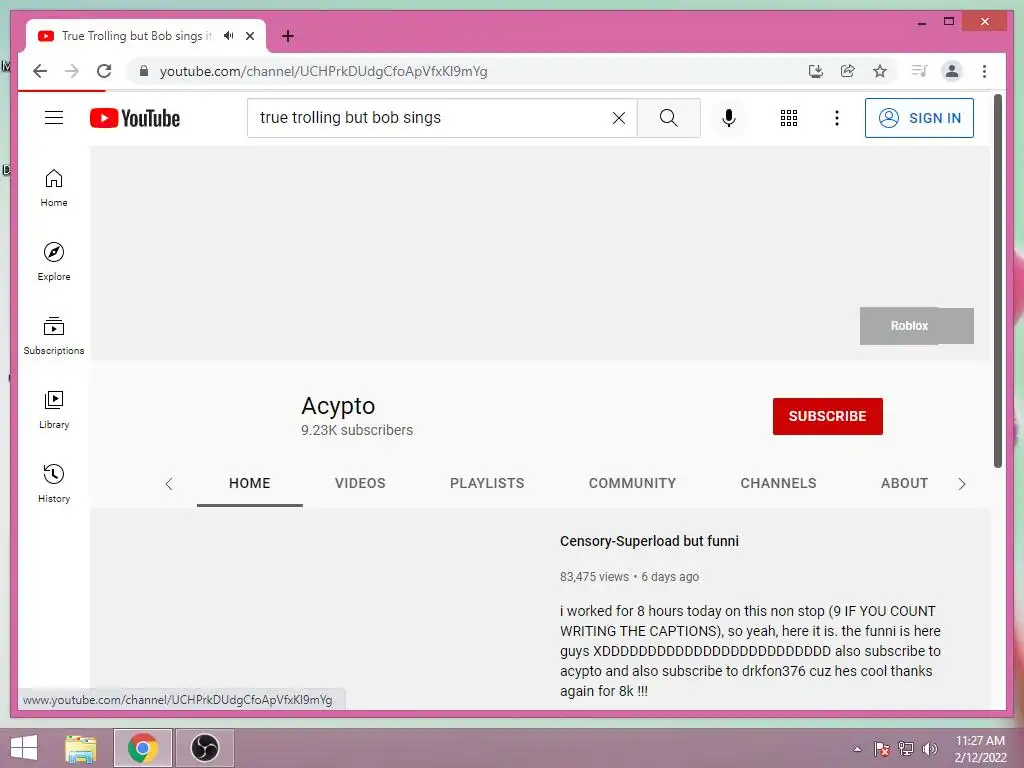Share this page icon in address bar
The image size is (1024, 768).
click(848, 71)
